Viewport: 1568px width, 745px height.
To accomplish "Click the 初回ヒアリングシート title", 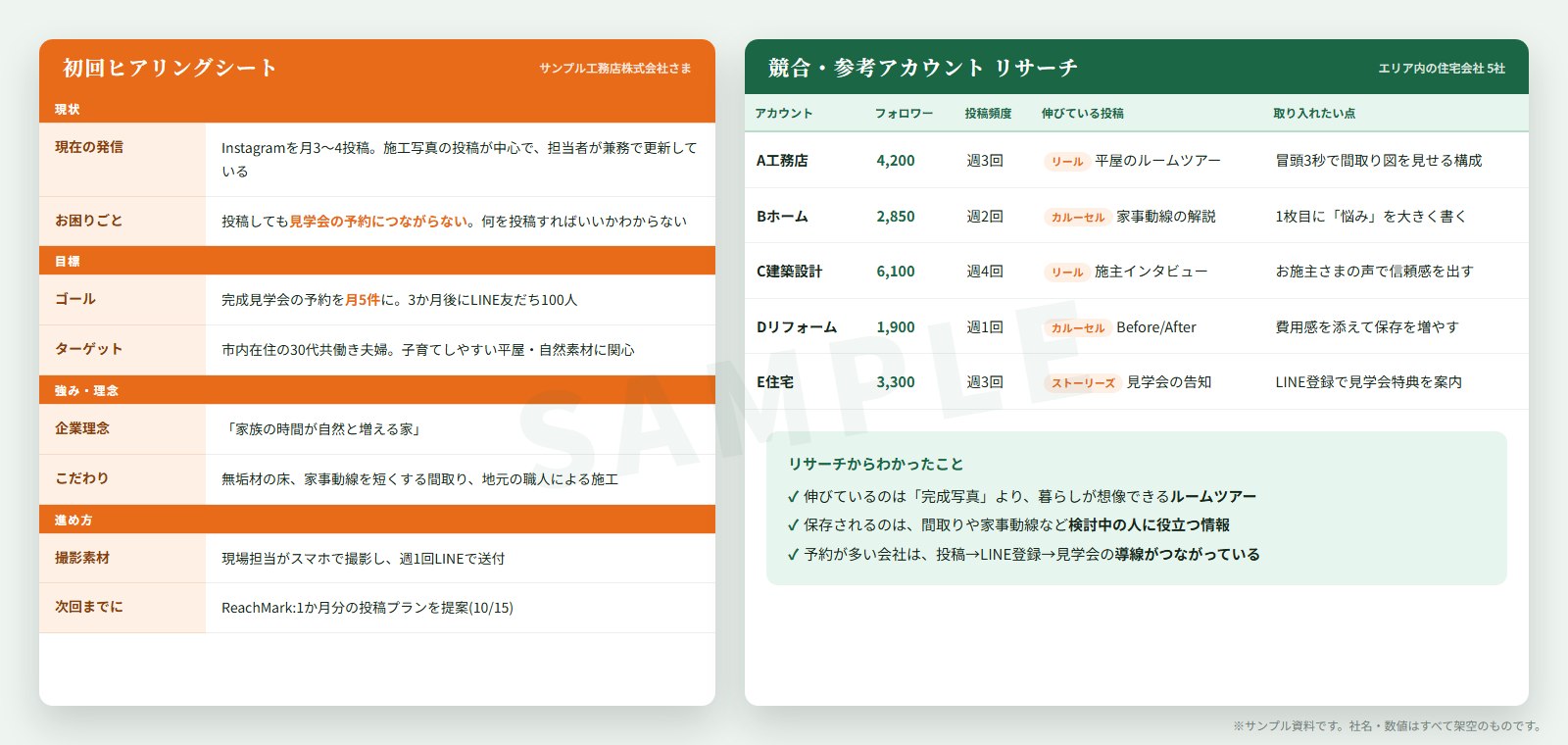I will pos(170,68).
